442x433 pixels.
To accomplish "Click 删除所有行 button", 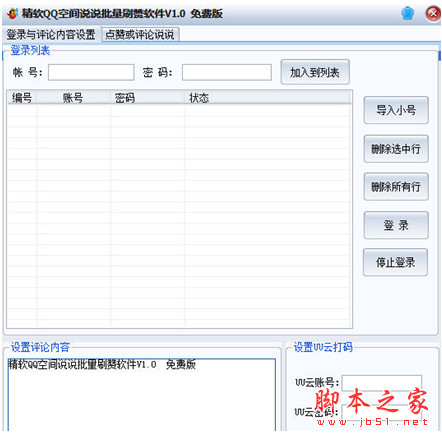I will point(396,187).
